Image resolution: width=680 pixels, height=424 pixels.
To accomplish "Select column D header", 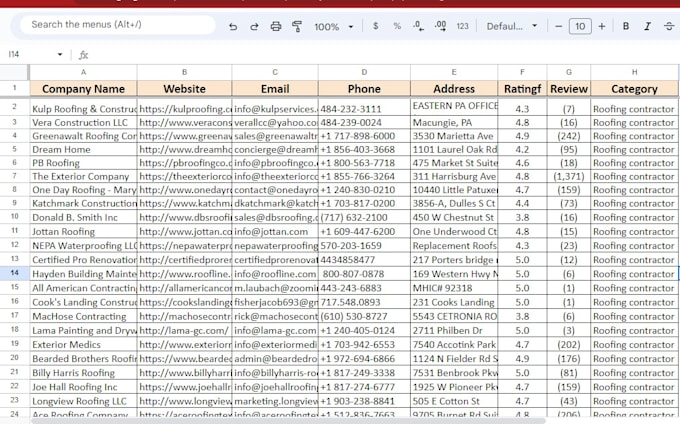I will tap(364, 72).
